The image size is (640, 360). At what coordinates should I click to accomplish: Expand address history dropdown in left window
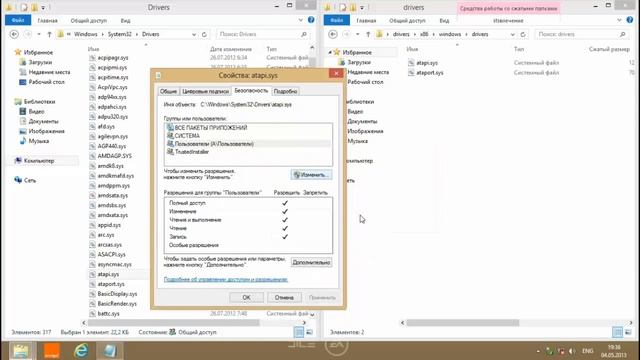point(194,35)
